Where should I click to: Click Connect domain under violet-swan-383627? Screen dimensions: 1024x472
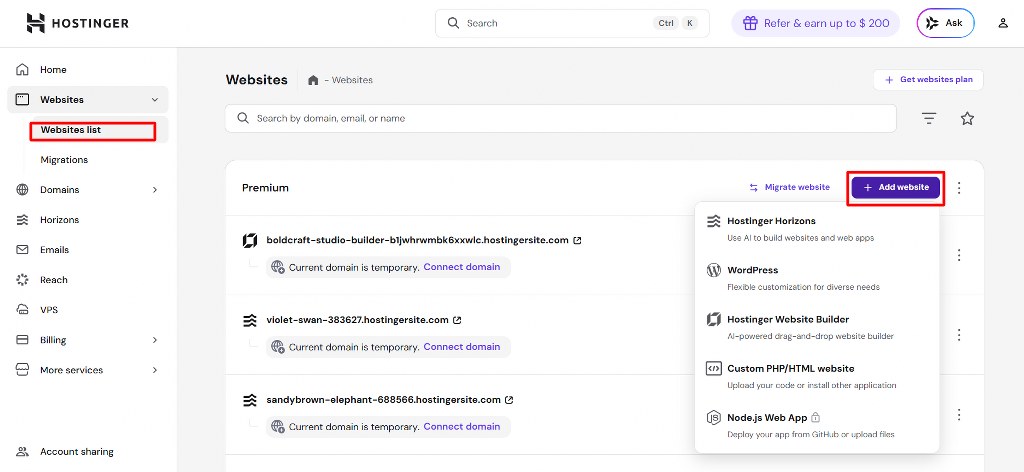pos(462,347)
